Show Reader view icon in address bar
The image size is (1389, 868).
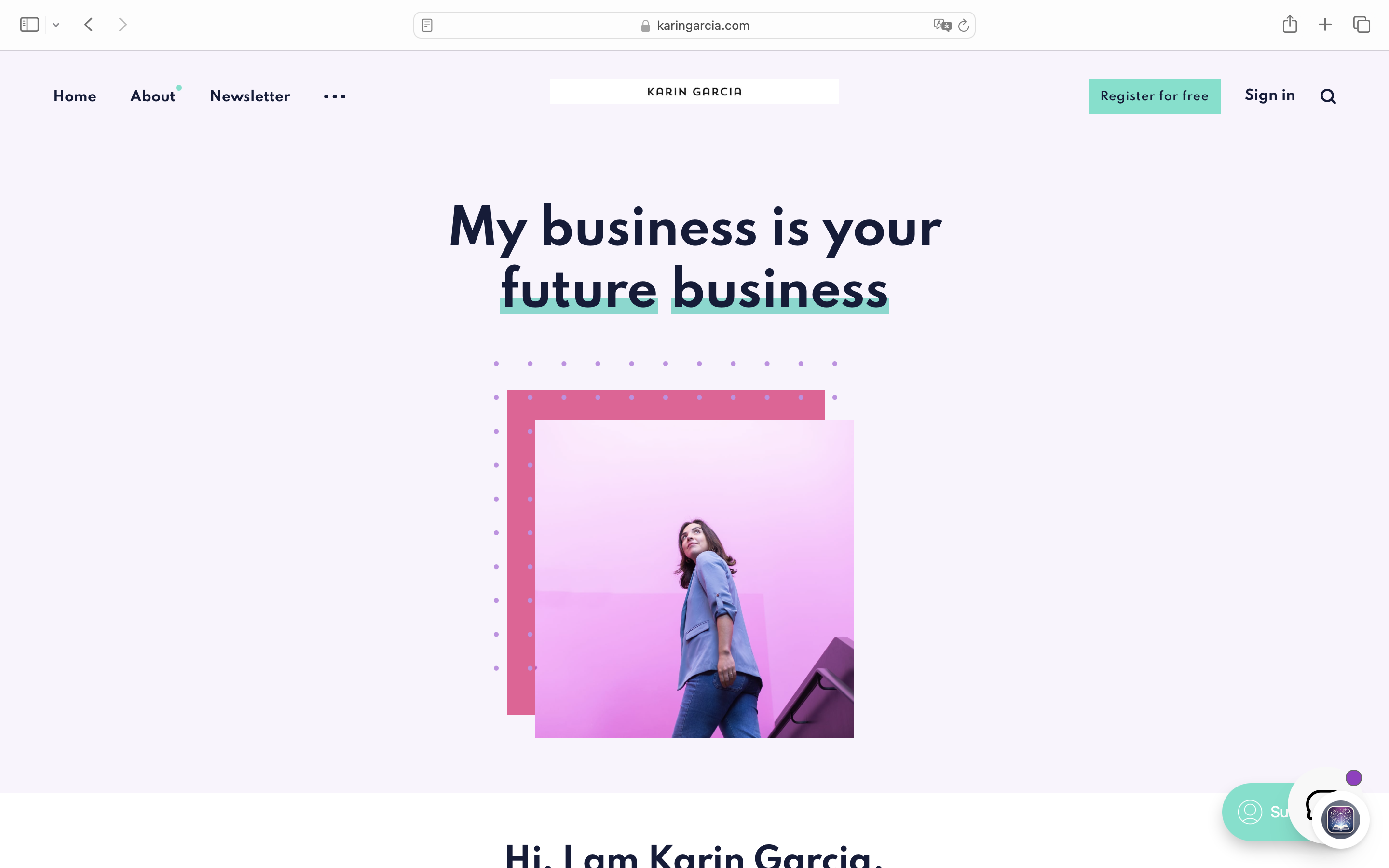coord(427,25)
